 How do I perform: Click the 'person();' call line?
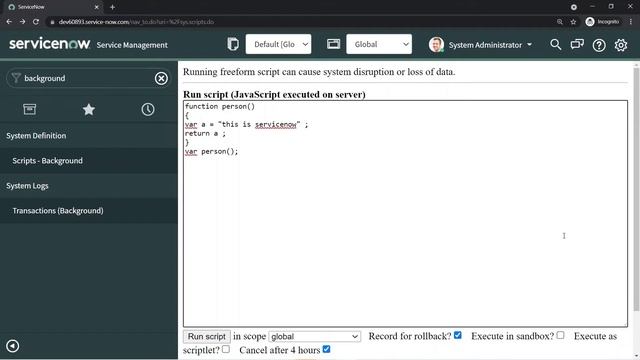[211, 151]
